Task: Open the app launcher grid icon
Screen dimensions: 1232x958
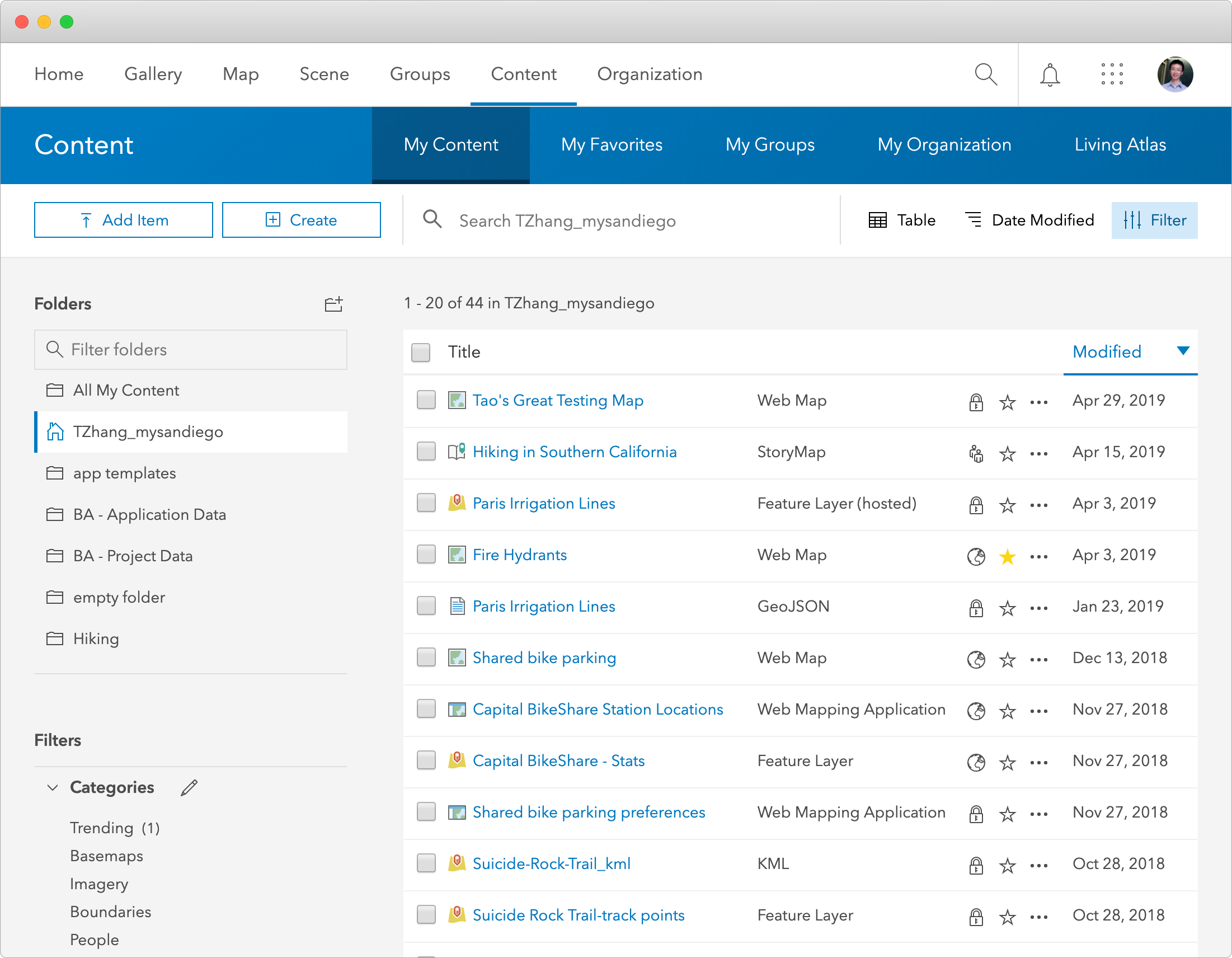Action: coord(1111,74)
